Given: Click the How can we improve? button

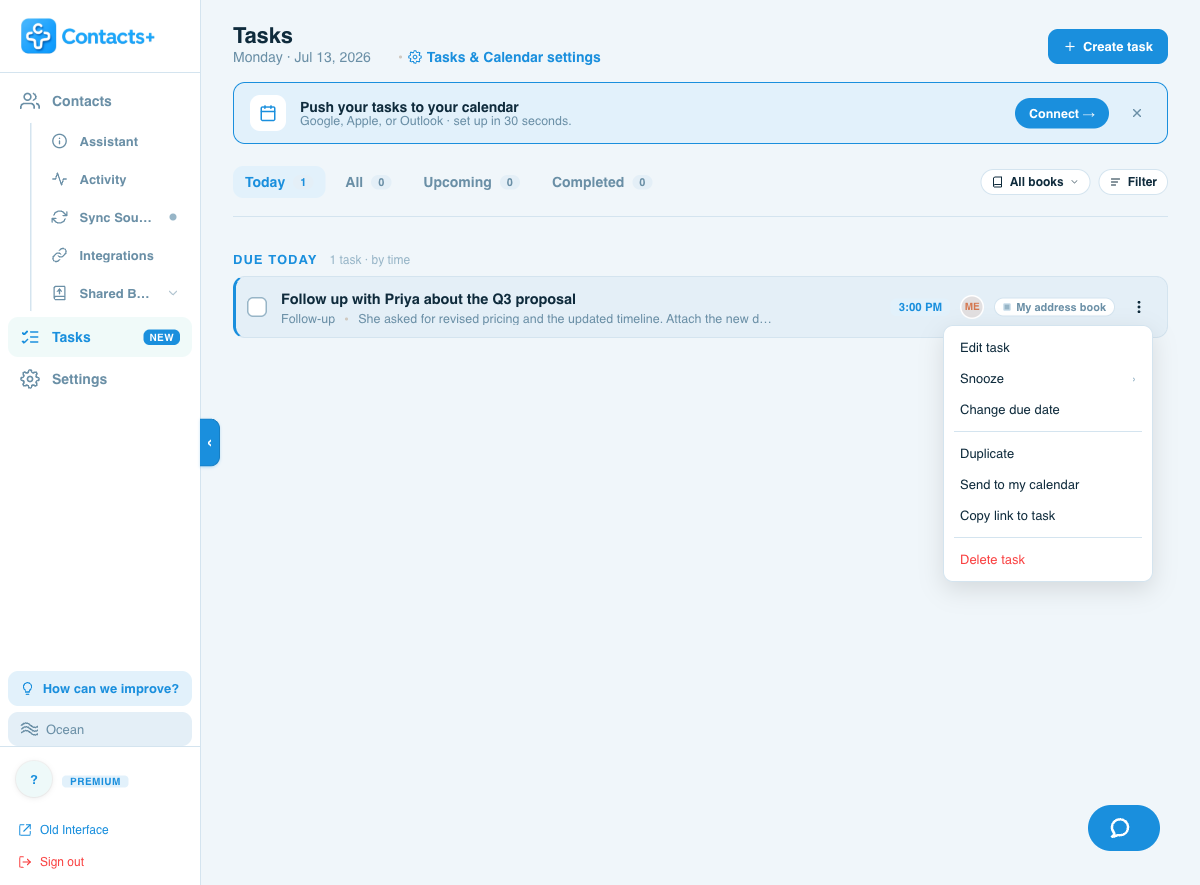Looking at the screenshot, I should point(100,688).
